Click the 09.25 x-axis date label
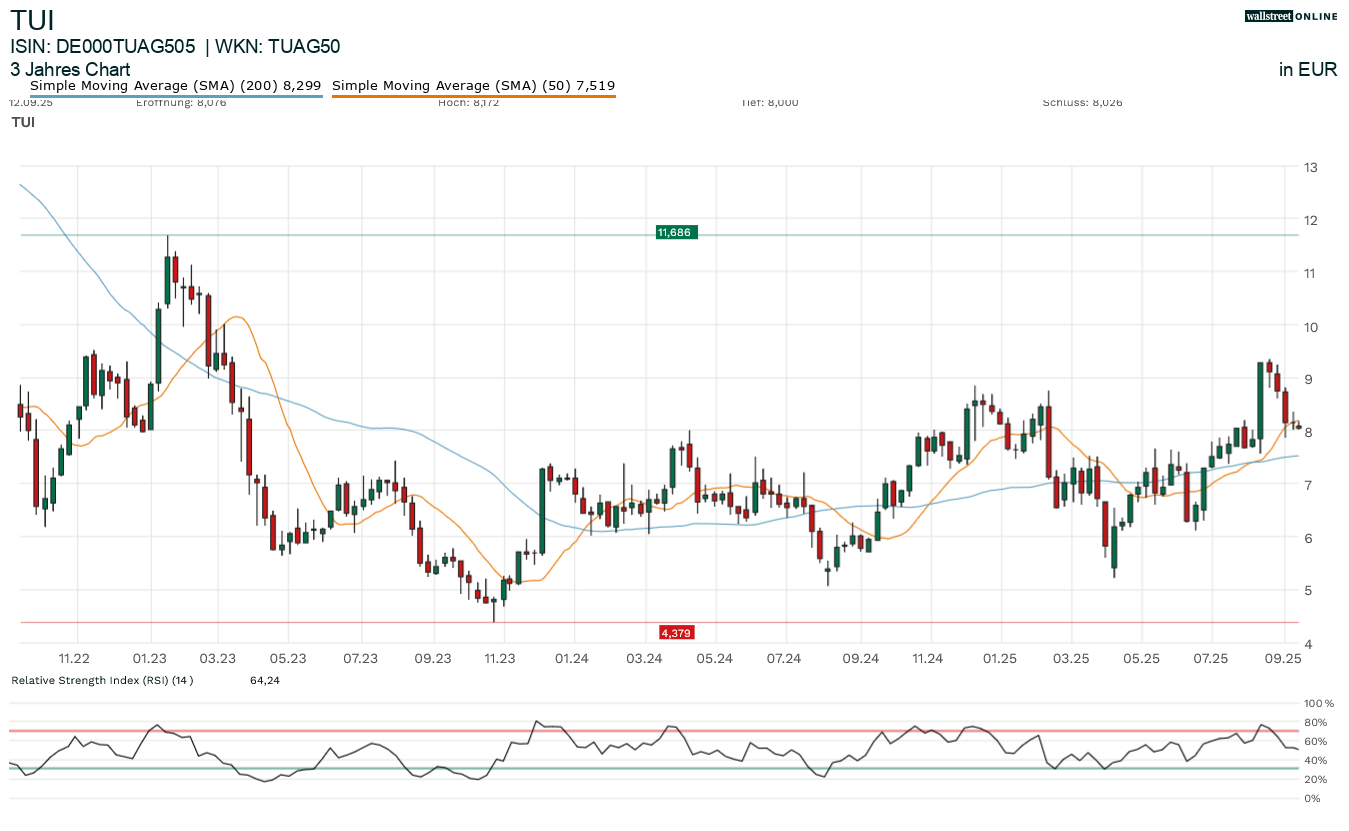Viewport: 1349px width, 831px height. coord(1283,658)
